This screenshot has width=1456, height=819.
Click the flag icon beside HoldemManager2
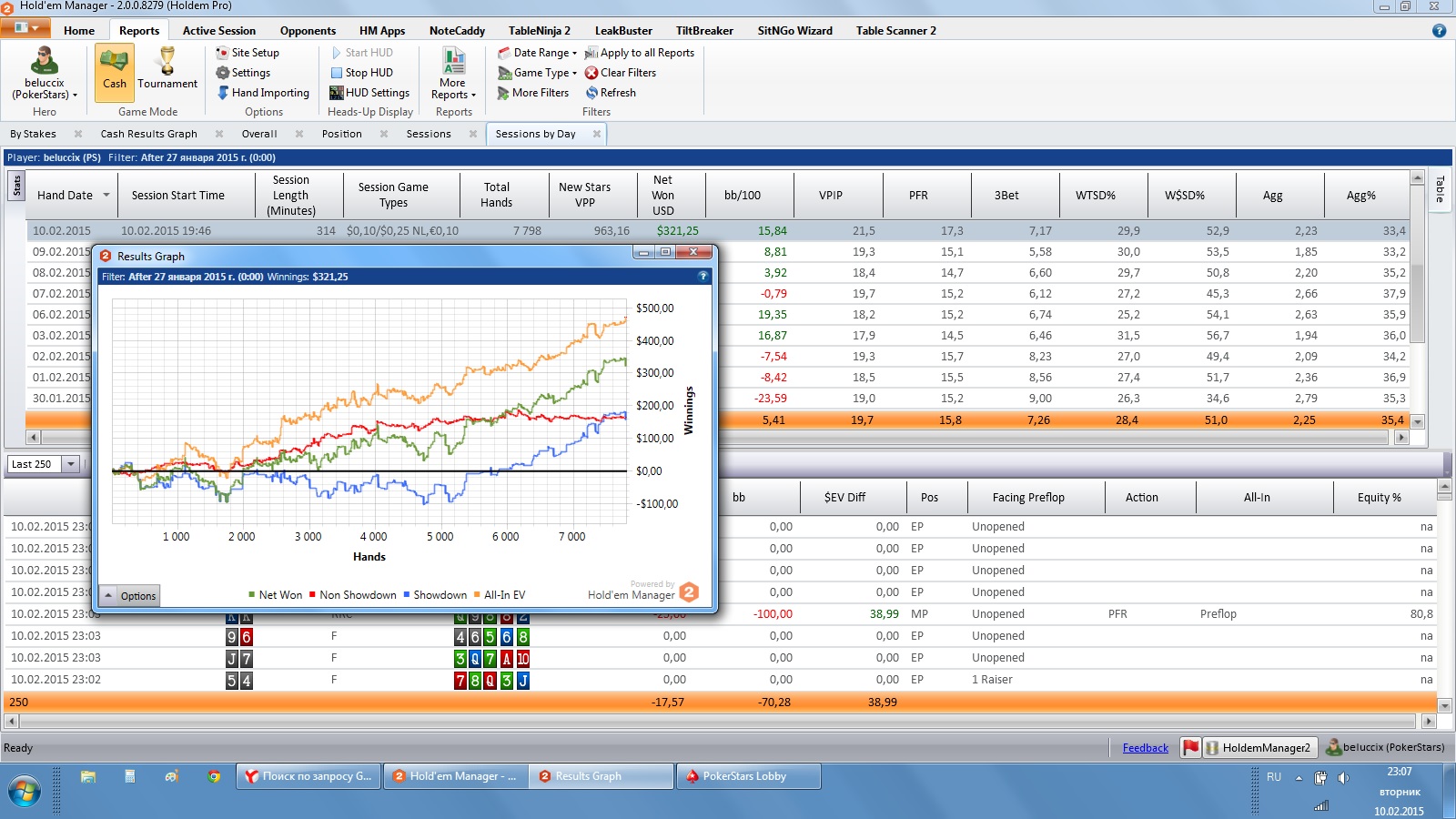pyautogui.click(x=1190, y=748)
